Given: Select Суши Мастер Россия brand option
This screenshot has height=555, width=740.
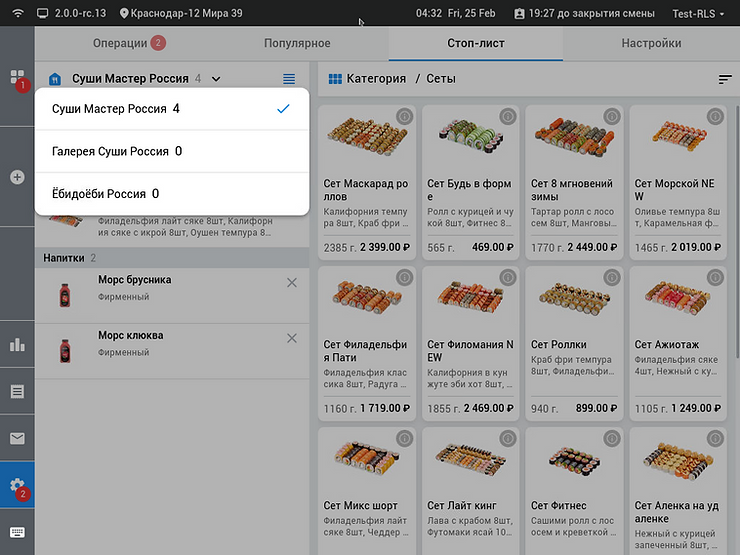Looking at the screenshot, I should pos(170,108).
